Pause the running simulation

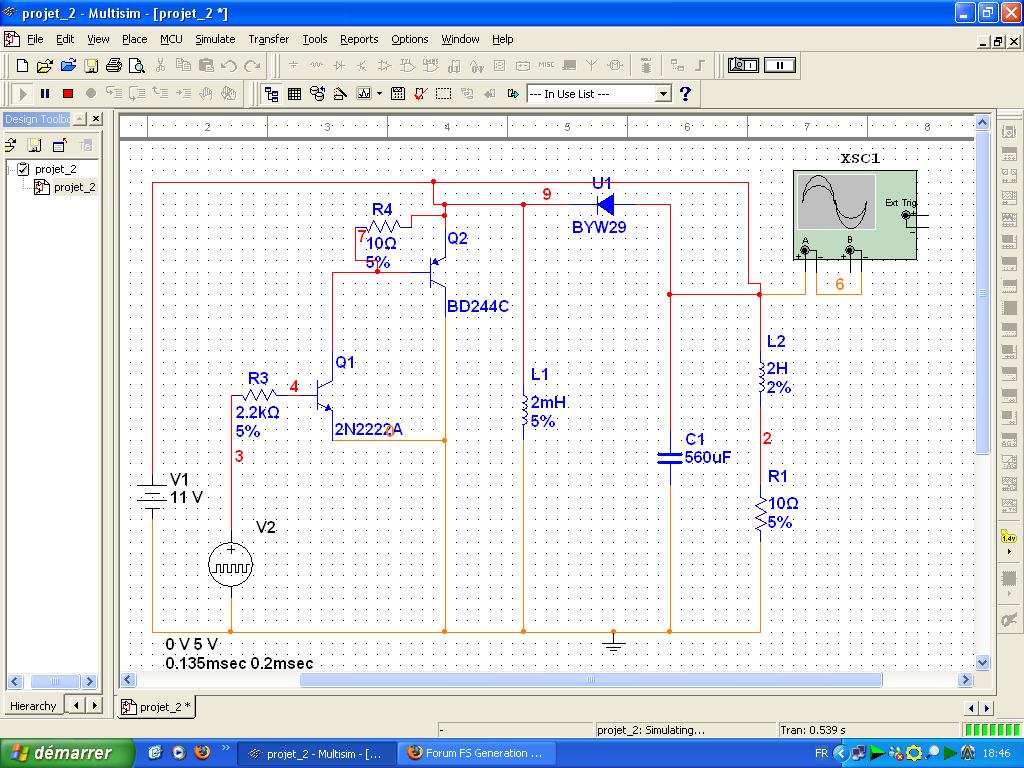[x=45, y=93]
